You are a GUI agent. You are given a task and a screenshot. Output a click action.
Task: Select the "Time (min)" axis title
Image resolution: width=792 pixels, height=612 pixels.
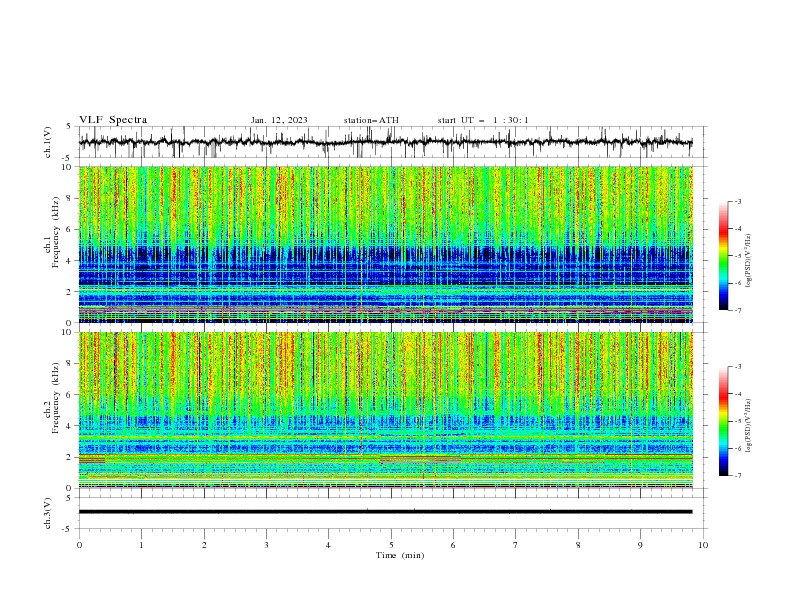click(400, 555)
